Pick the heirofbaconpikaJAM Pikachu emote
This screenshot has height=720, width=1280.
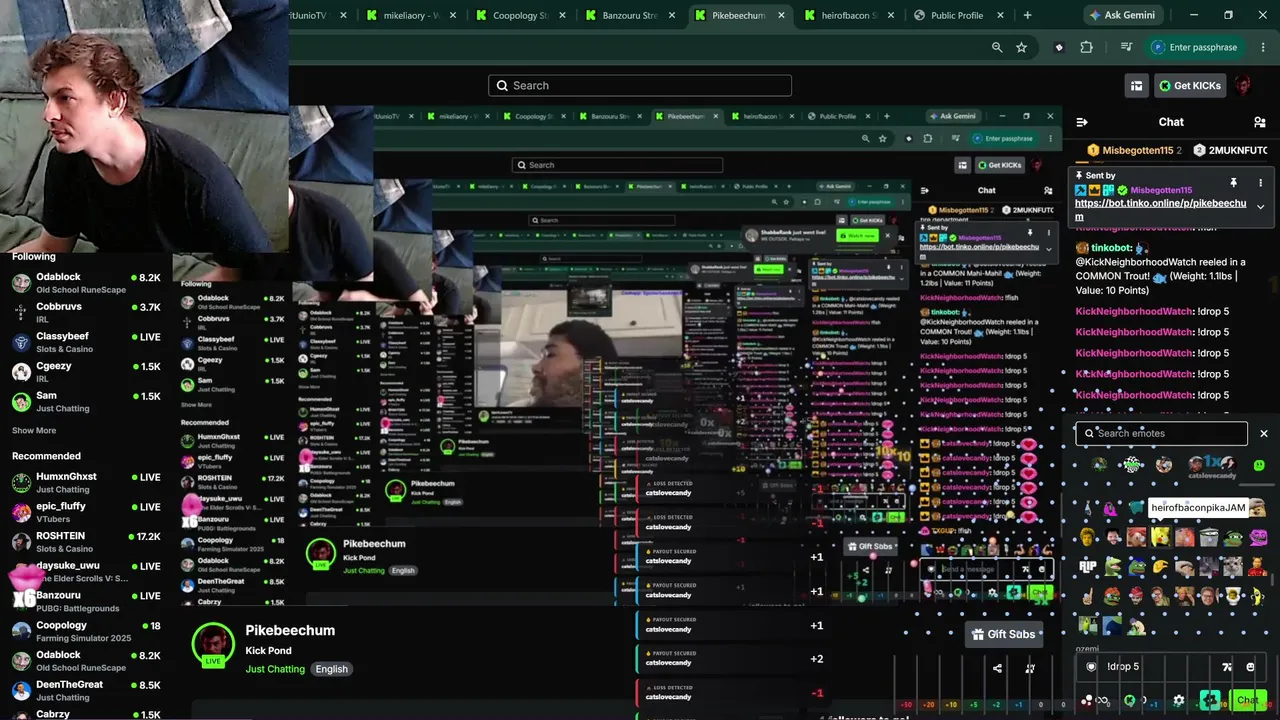[1161, 537]
